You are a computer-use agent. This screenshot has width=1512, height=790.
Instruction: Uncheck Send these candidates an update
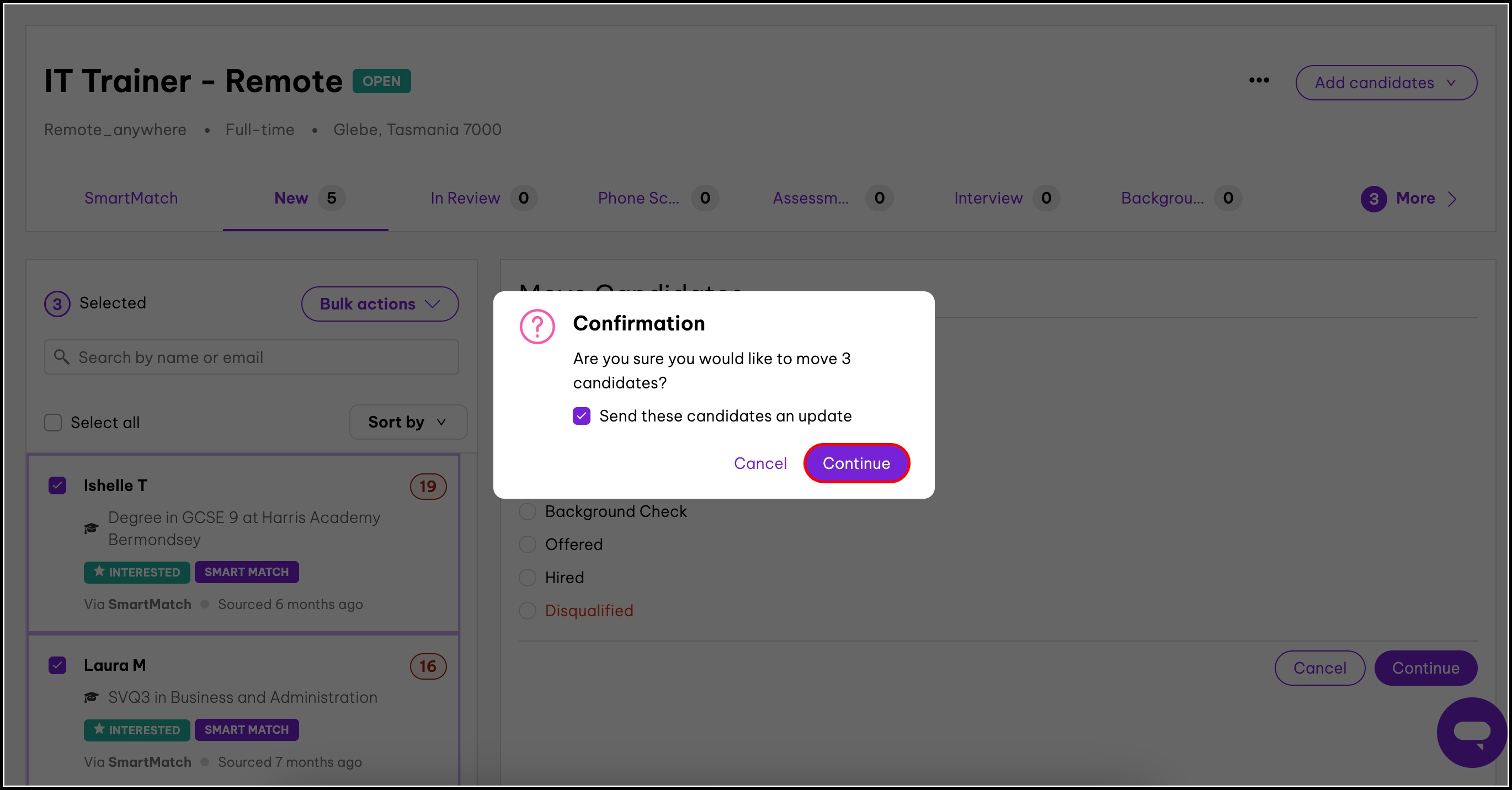(x=581, y=415)
